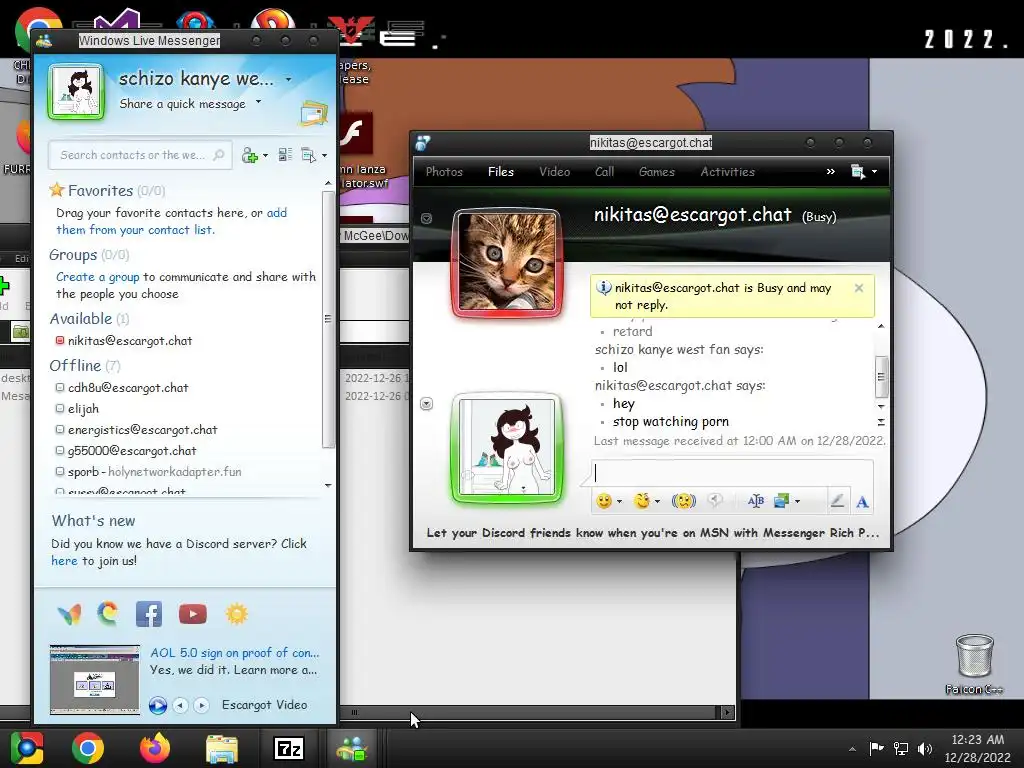
Task: Click the chat conversation scrollbar thumb
Action: tap(881, 377)
